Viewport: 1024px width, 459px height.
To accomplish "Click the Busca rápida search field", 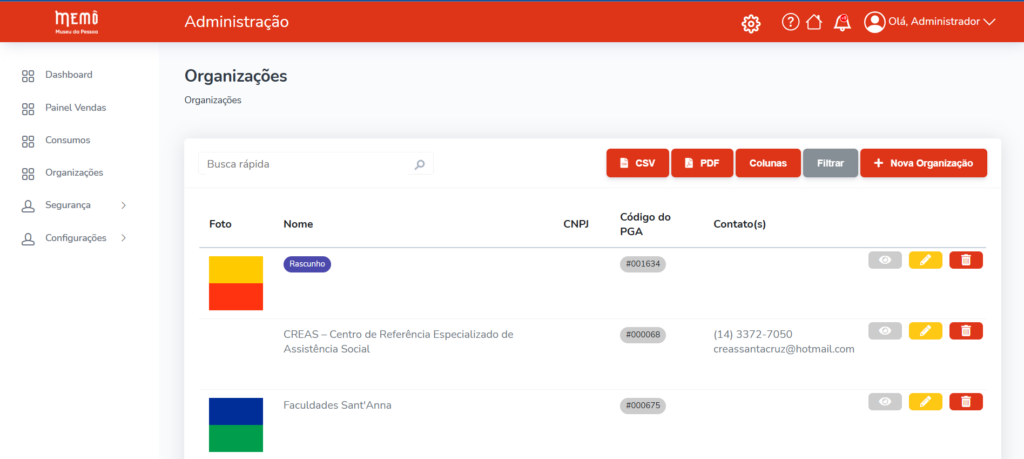I will tap(305, 164).
